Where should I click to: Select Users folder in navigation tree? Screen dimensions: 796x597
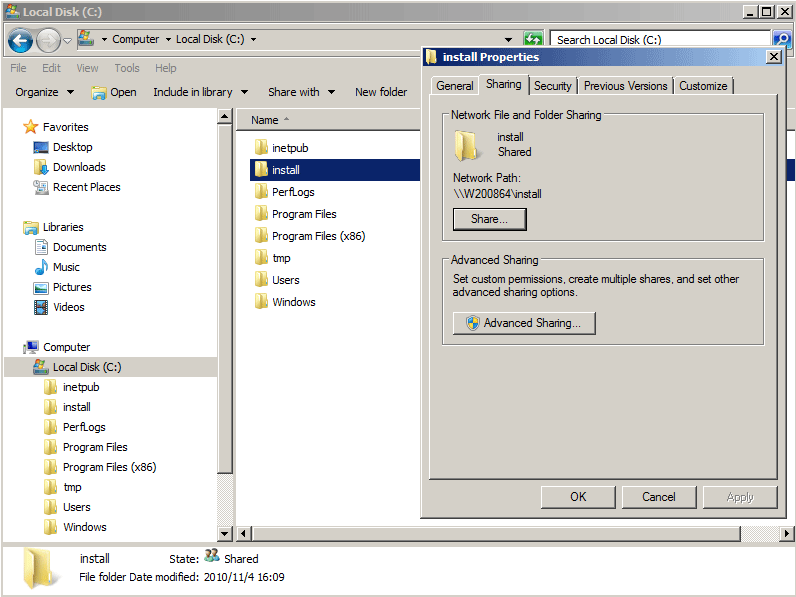[x=67, y=507]
